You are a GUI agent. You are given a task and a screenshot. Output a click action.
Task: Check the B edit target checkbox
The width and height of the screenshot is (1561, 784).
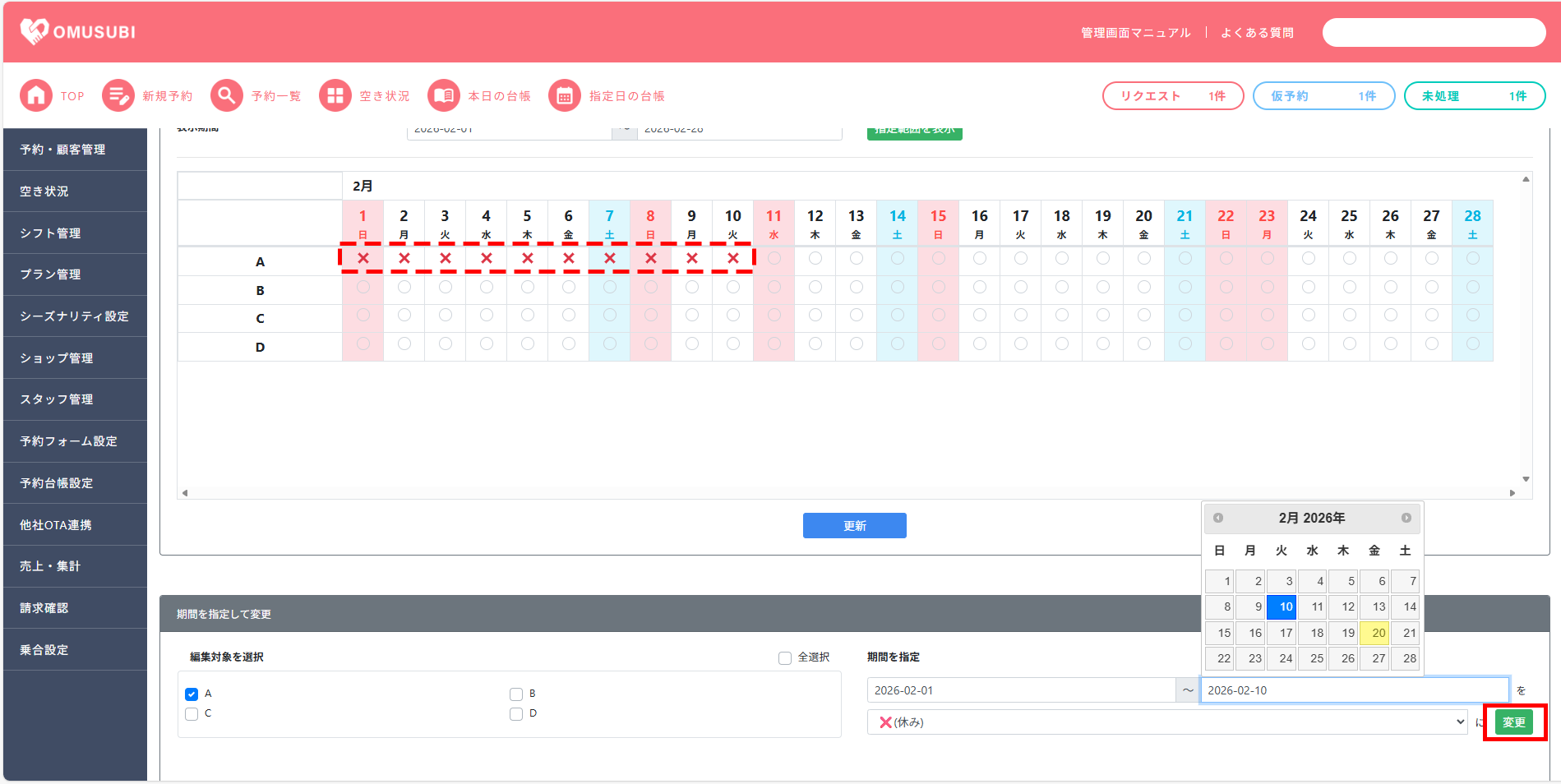[x=516, y=694]
